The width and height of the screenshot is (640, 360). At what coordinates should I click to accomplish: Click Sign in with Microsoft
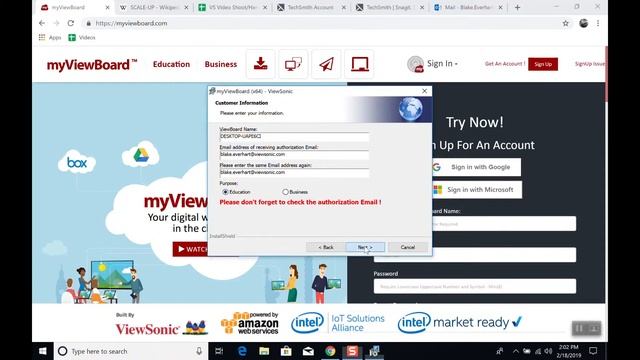click(x=477, y=190)
